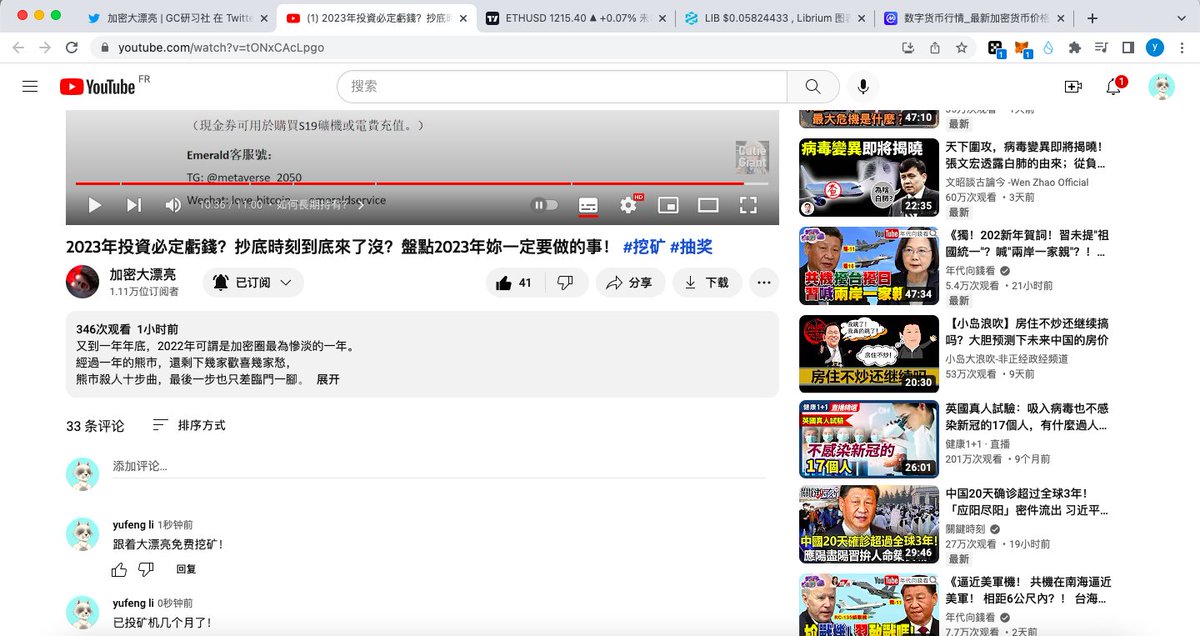Image resolution: width=1200 pixels, height=636 pixels.
Task: Click the #抽奖 hashtag
Action: [691, 247]
